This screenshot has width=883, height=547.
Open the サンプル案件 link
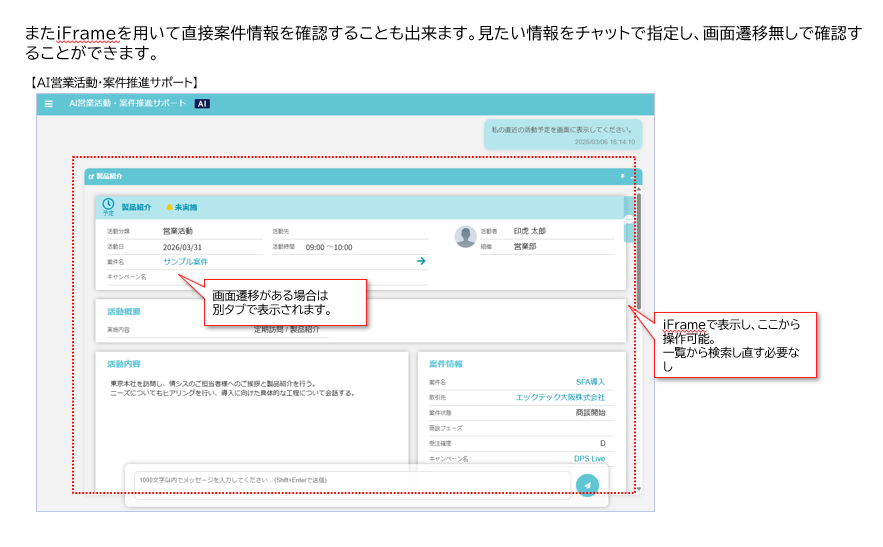(x=185, y=261)
